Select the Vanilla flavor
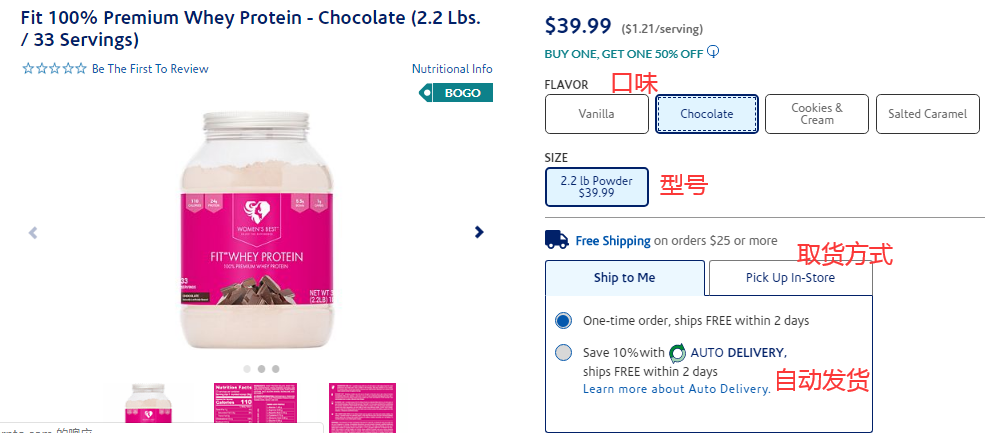985x433 pixels. 596,114
